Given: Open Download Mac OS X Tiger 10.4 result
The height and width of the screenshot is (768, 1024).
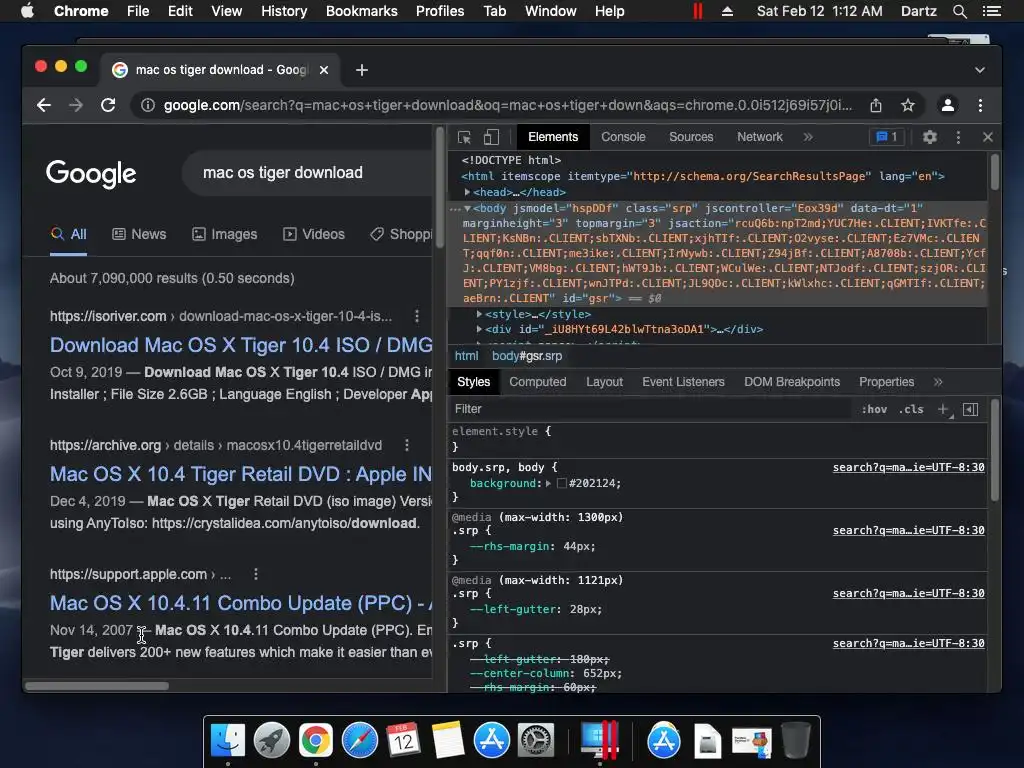Looking at the screenshot, I should click(241, 345).
